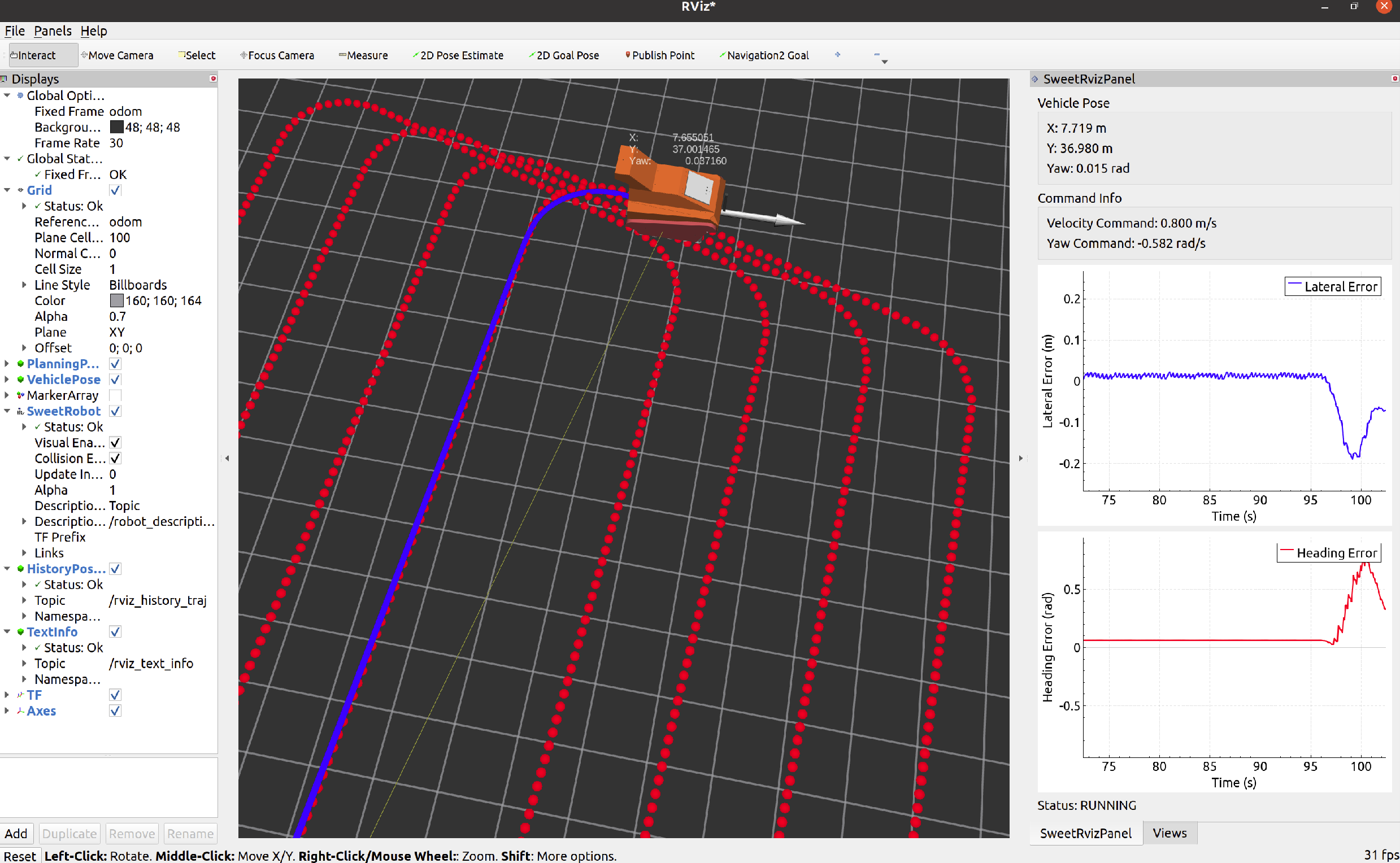Expand the Offset property
The height and width of the screenshot is (863, 1400).
click(24, 347)
